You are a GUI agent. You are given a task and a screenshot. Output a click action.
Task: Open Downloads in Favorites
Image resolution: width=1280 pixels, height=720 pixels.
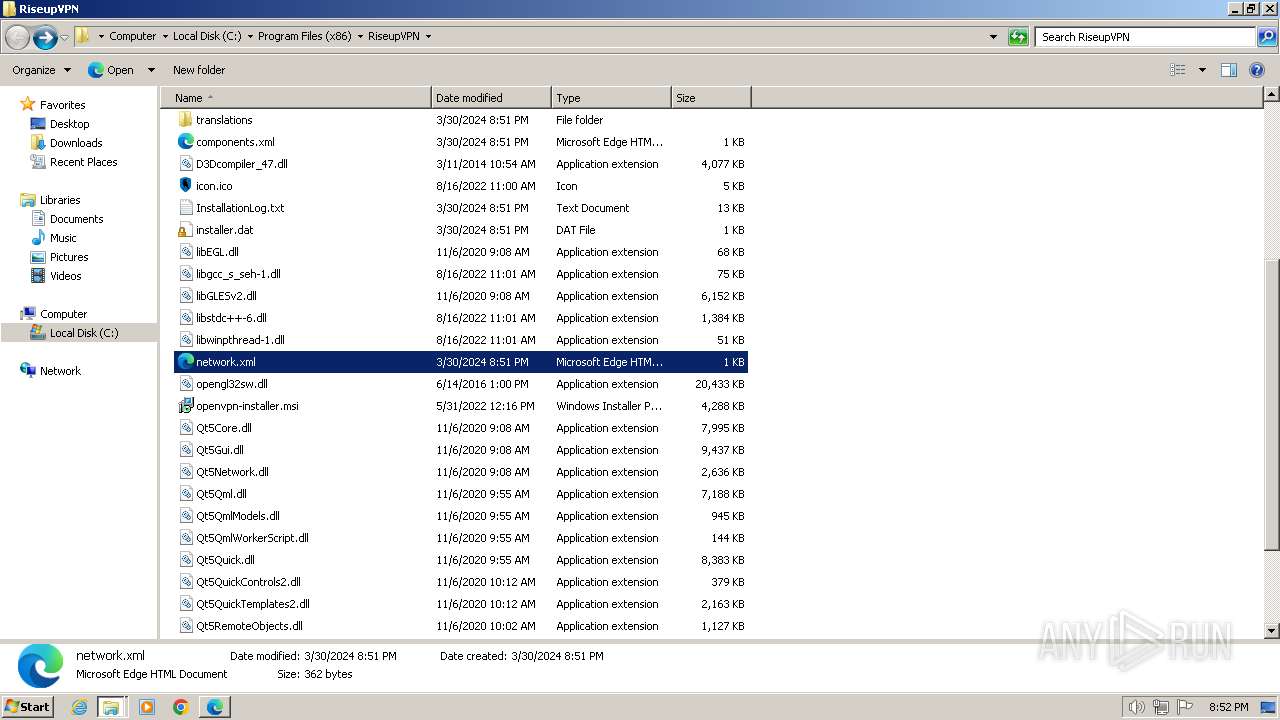coord(76,143)
